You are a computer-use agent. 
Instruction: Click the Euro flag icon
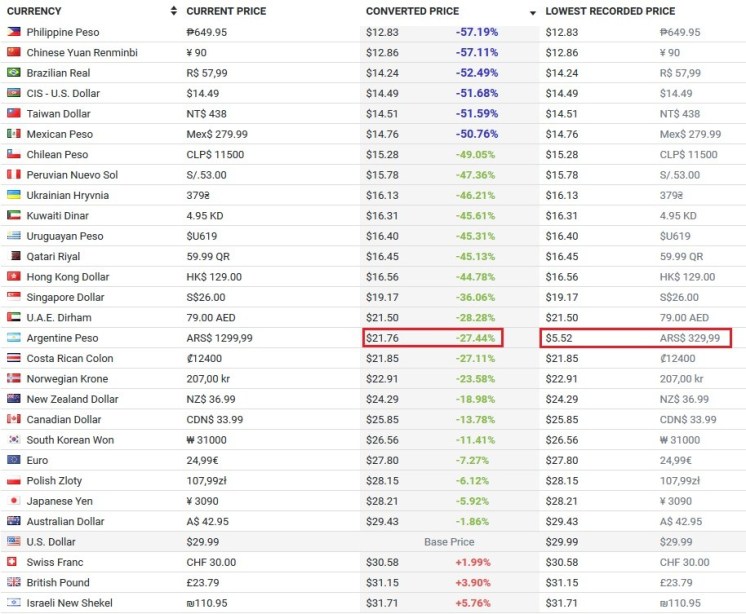coord(14,460)
